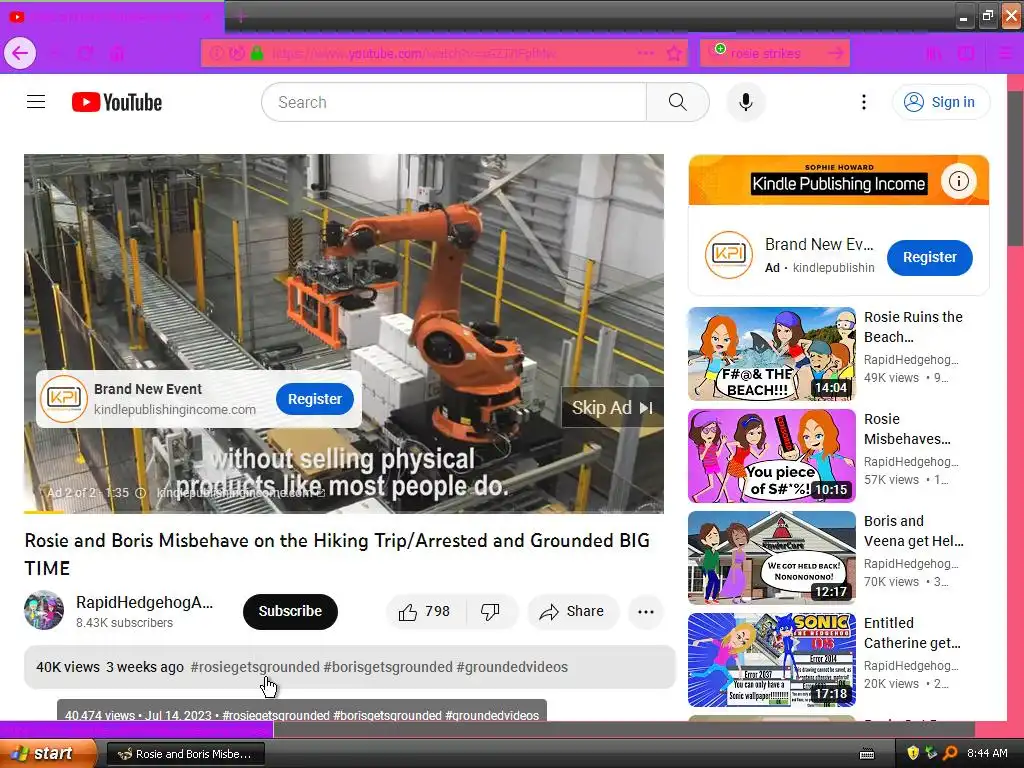Viewport: 1024px width, 768px height.
Task: Open the on-screen keyboard taskbar icon
Action: pyautogui.click(x=867, y=754)
